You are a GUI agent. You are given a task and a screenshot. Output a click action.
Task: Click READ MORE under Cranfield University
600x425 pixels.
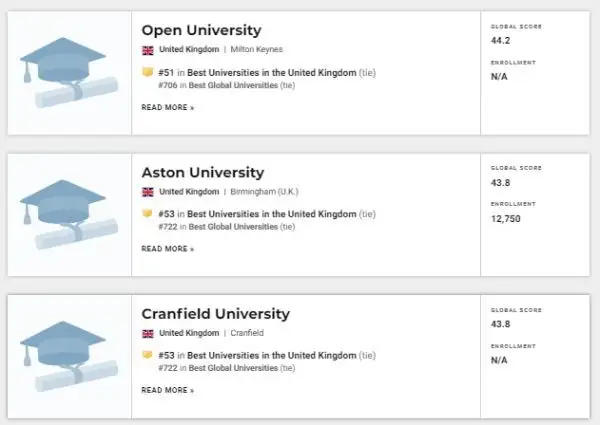point(168,390)
